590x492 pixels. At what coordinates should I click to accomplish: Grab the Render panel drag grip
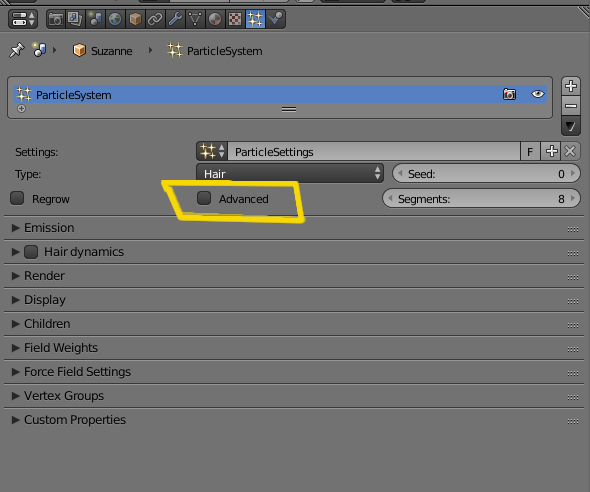click(x=573, y=278)
